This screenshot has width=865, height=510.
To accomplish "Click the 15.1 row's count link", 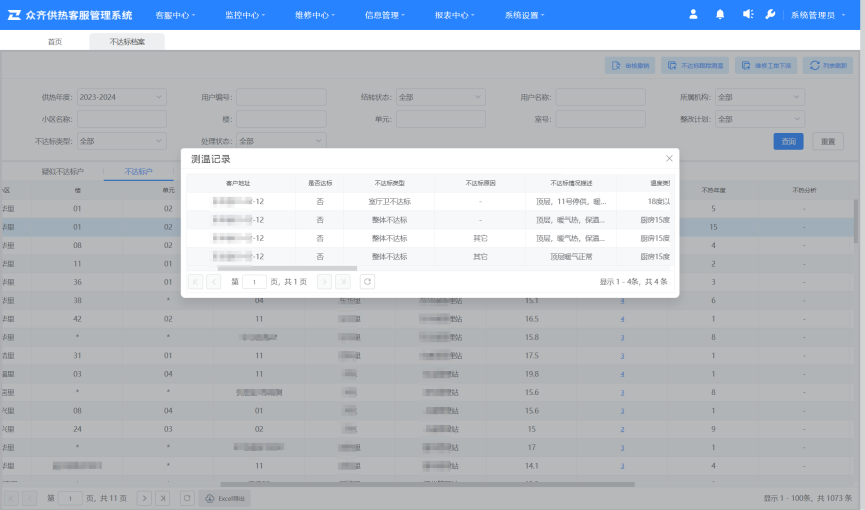I will click(622, 301).
